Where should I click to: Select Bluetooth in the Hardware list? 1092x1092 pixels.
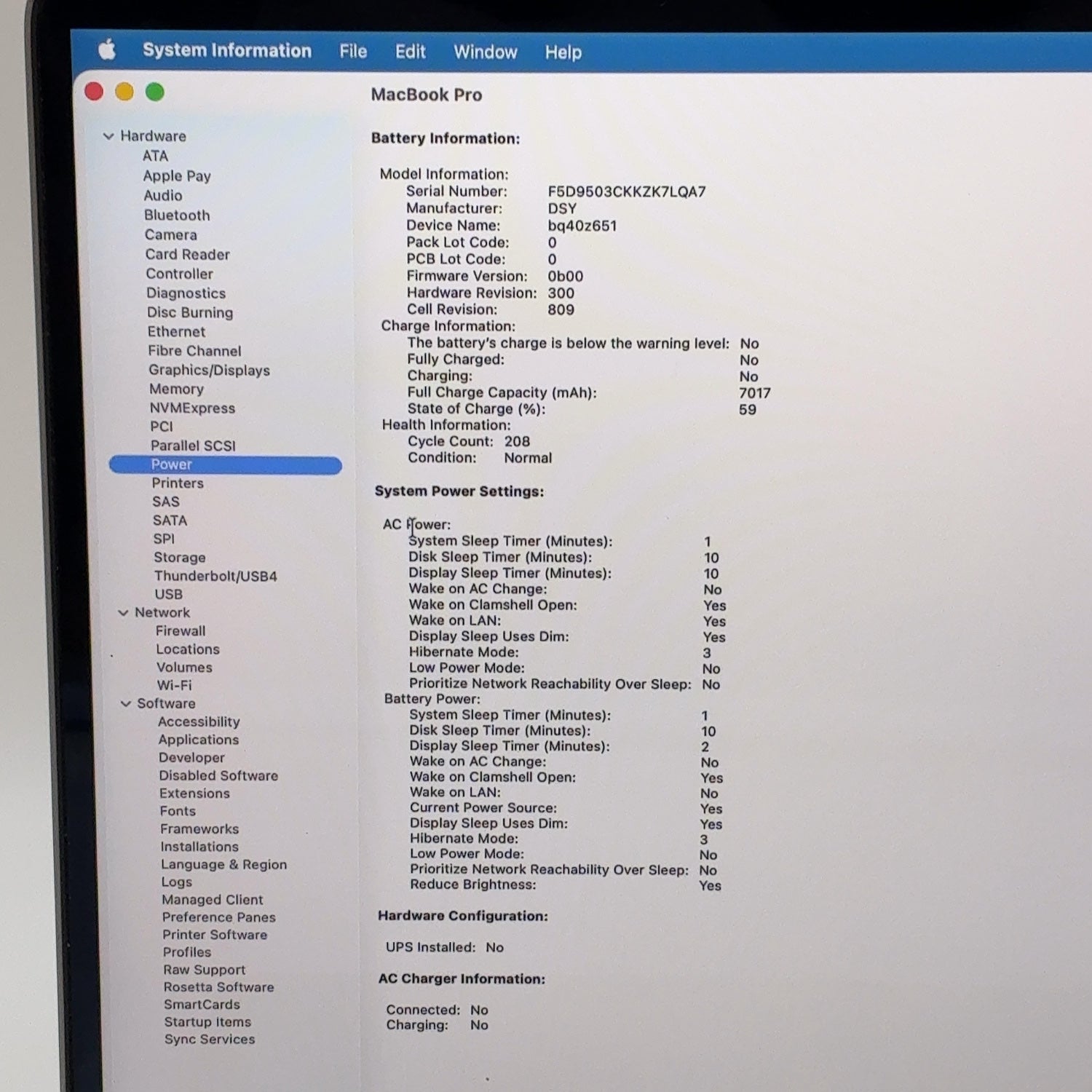pos(177,215)
